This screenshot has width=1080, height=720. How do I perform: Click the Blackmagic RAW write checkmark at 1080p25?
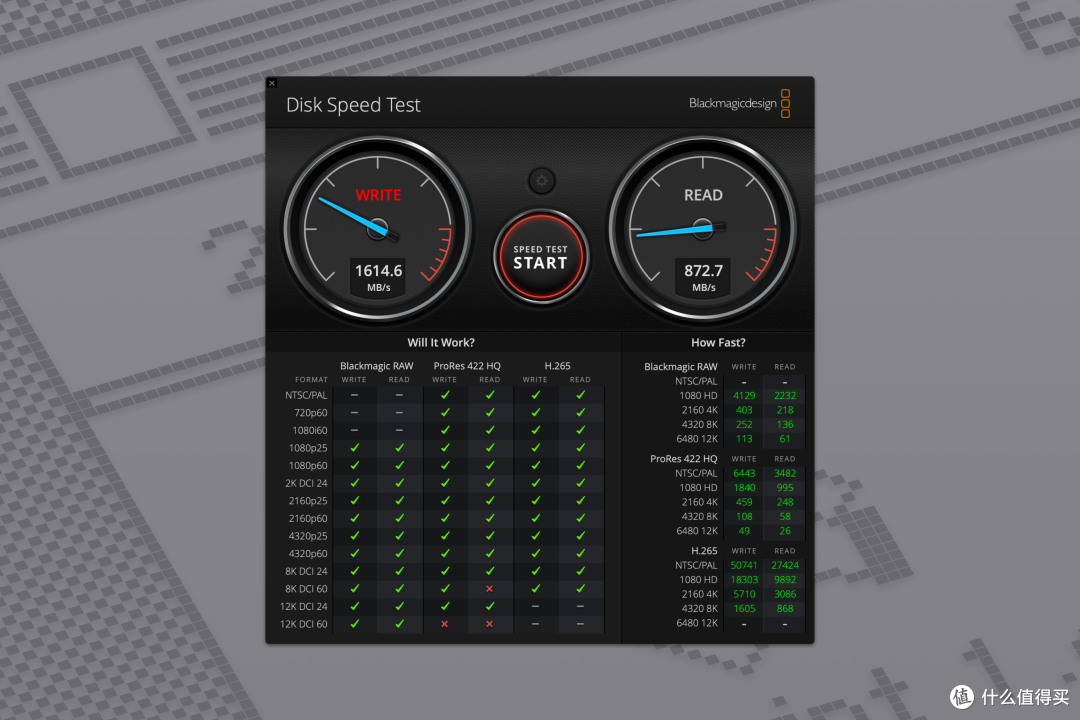point(355,448)
